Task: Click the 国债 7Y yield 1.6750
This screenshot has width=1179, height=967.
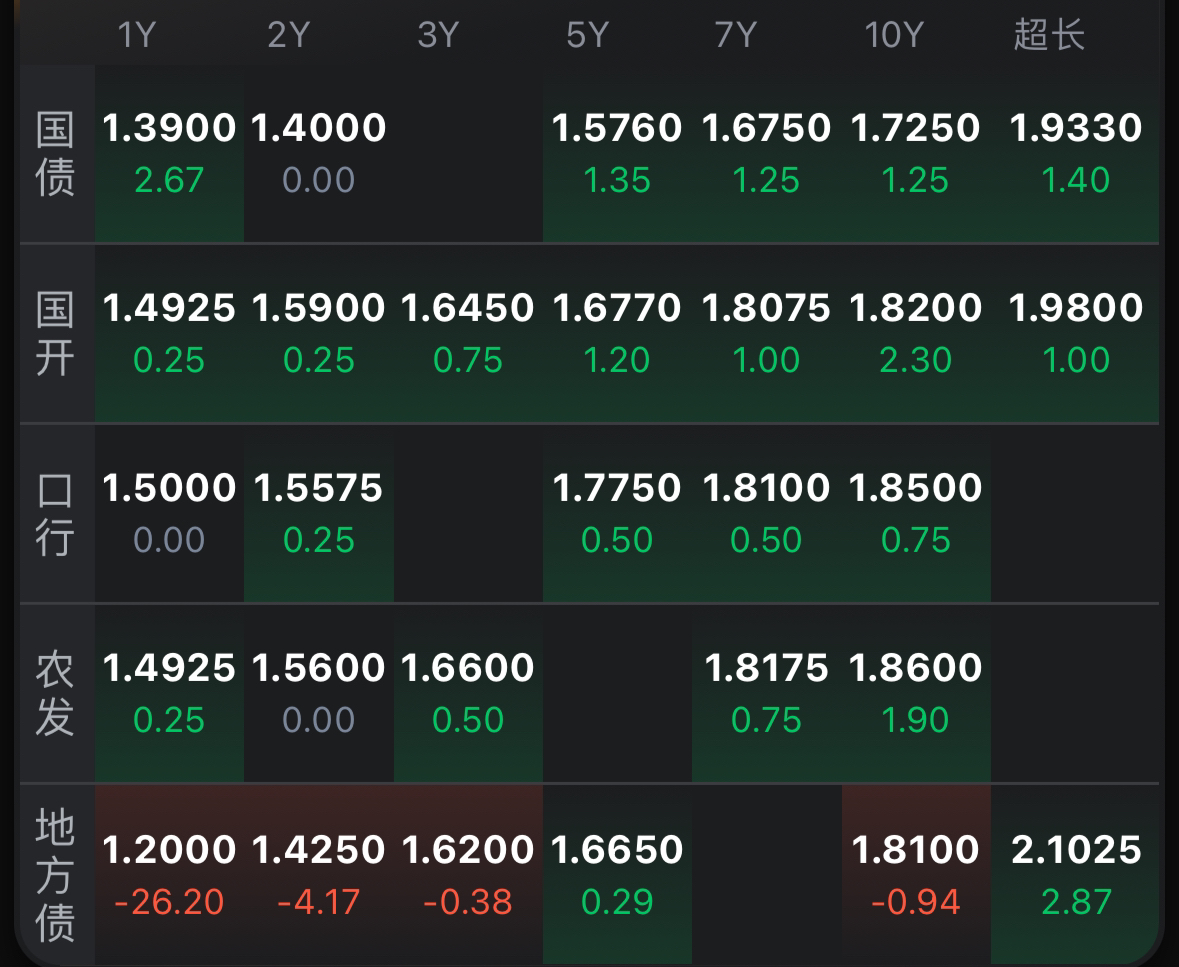Action: [x=766, y=128]
